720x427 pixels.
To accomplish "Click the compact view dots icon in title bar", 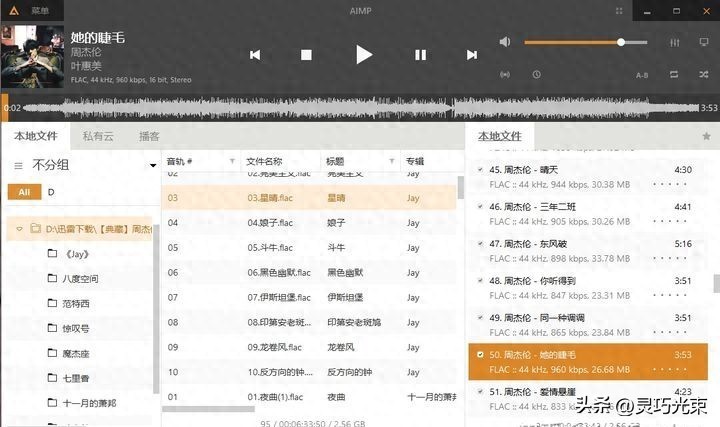I will (619, 11).
